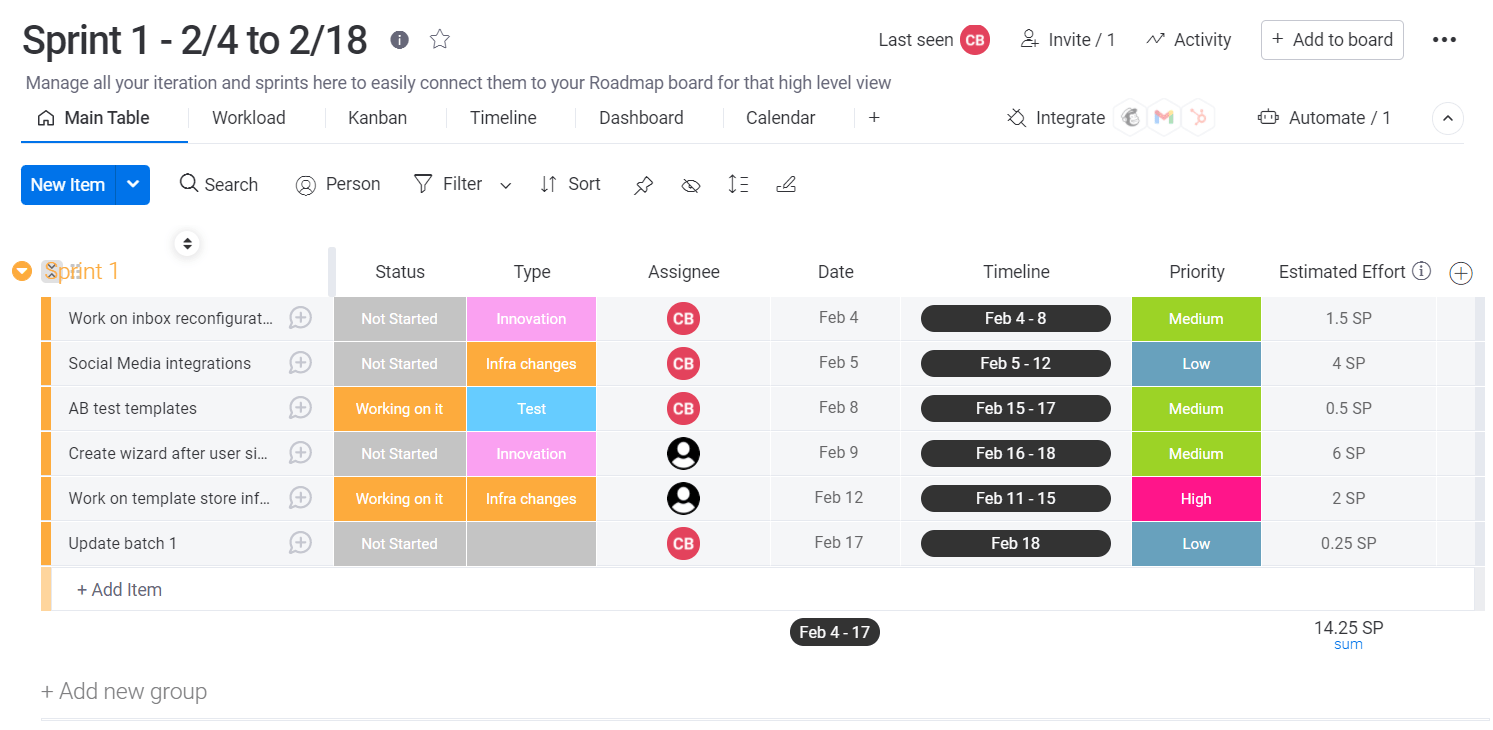This screenshot has height=730, width=1493.
Task: Expand the New Item dropdown arrow
Action: pos(132,184)
